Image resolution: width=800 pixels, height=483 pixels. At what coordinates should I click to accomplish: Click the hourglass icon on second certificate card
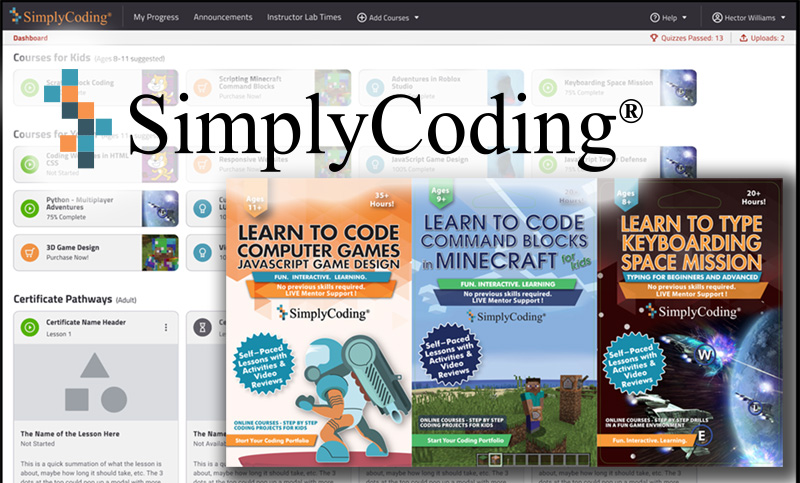(x=202, y=327)
